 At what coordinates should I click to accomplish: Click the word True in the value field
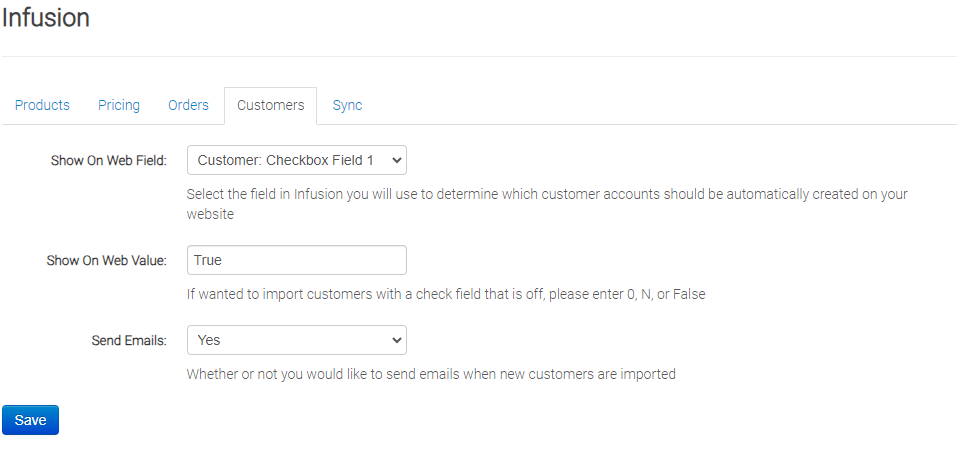[208, 260]
